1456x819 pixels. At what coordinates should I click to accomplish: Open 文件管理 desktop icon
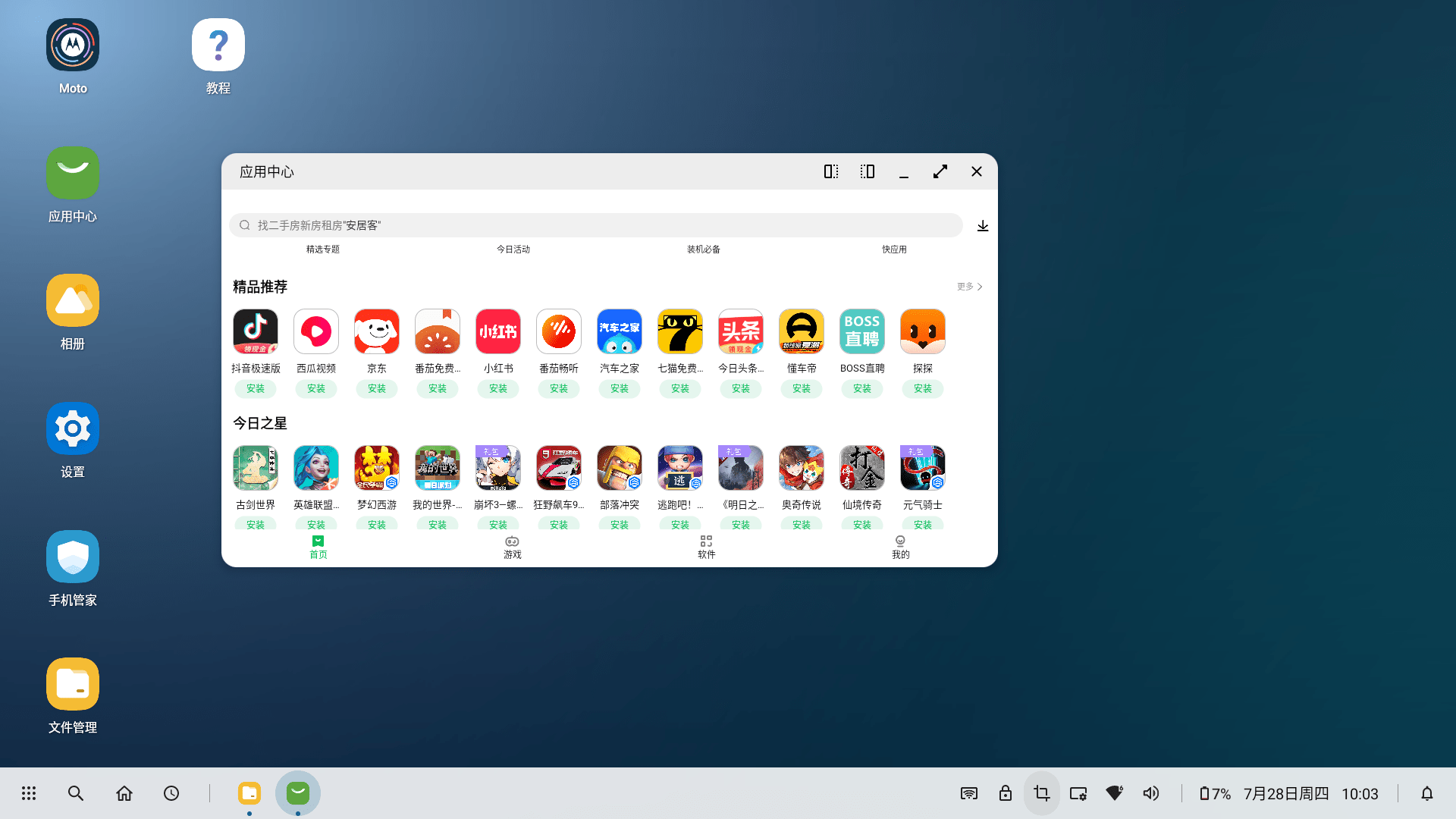click(x=73, y=685)
